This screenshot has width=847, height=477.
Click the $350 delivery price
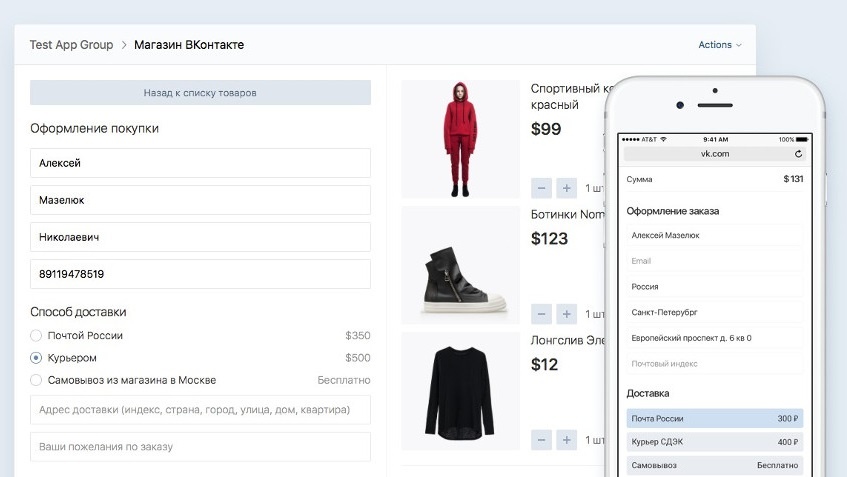tap(358, 335)
